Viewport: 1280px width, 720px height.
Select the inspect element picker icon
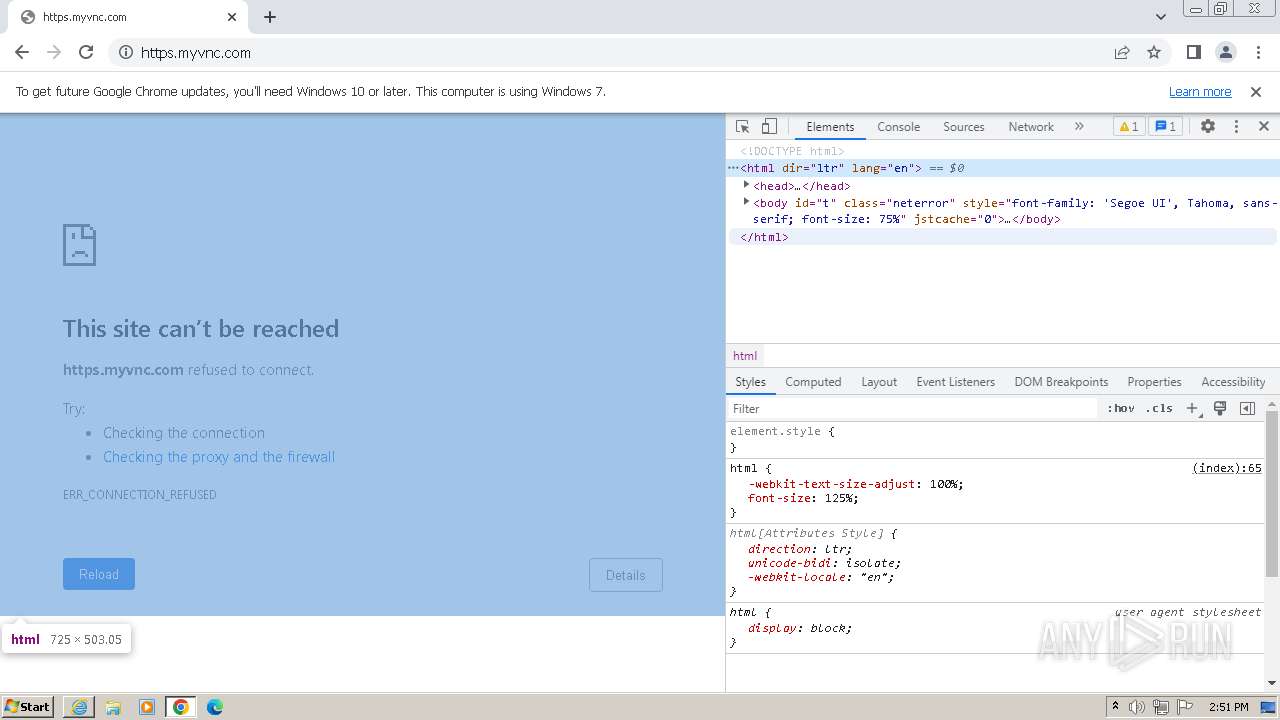point(742,127)
